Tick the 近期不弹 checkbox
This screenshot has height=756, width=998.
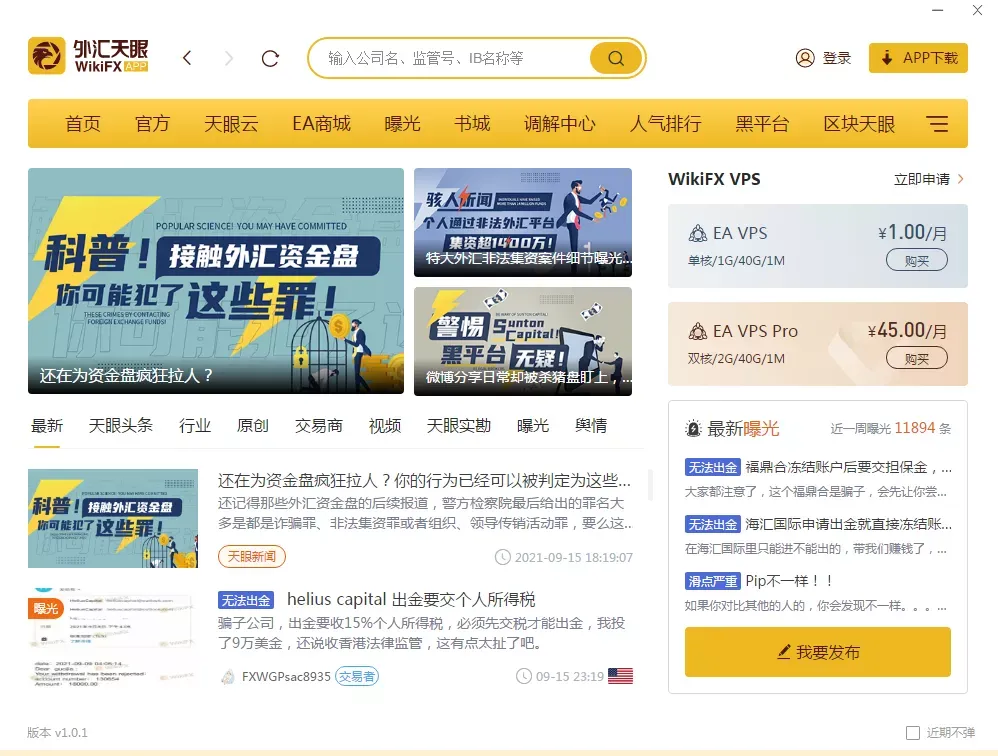(913, 733)
